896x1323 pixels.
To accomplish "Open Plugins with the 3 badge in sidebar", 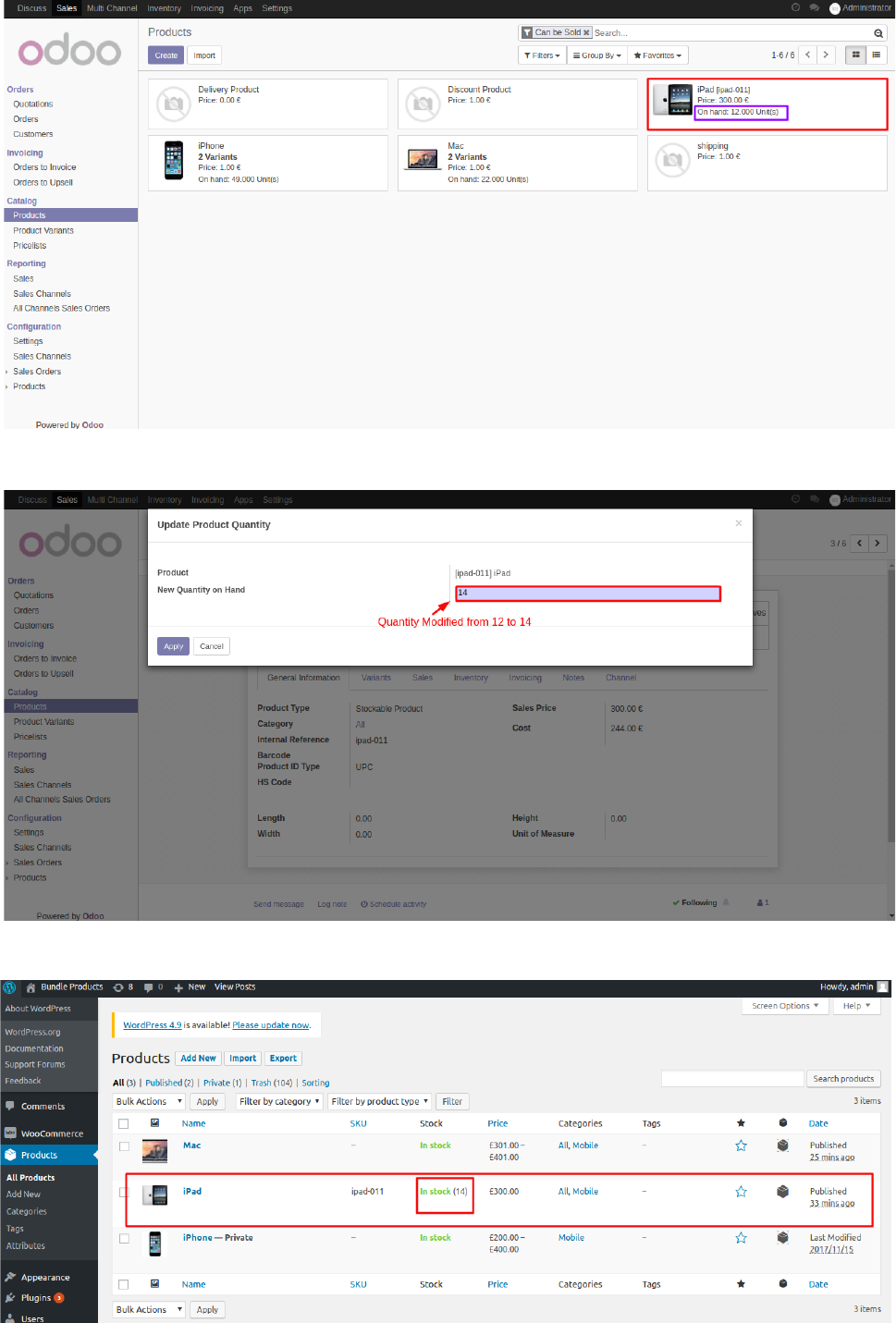I will [34, 1298].
